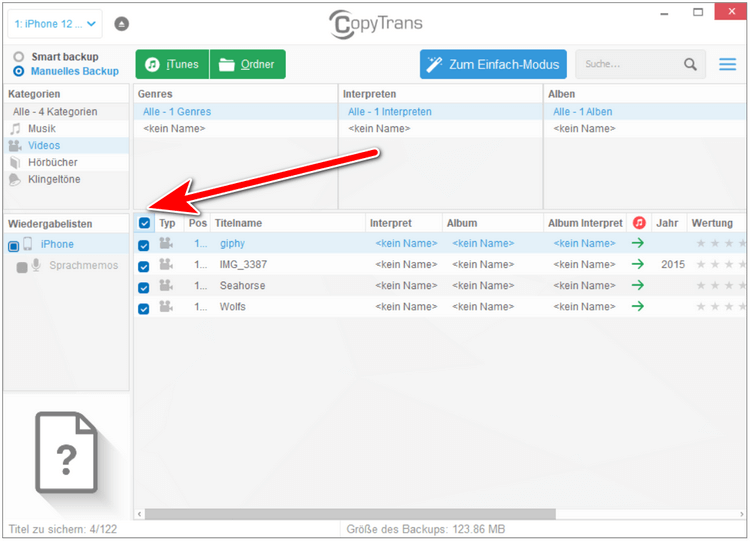Sort by the Wertung column header
Screen dimensions: 750x541
(x=716, y=223)
